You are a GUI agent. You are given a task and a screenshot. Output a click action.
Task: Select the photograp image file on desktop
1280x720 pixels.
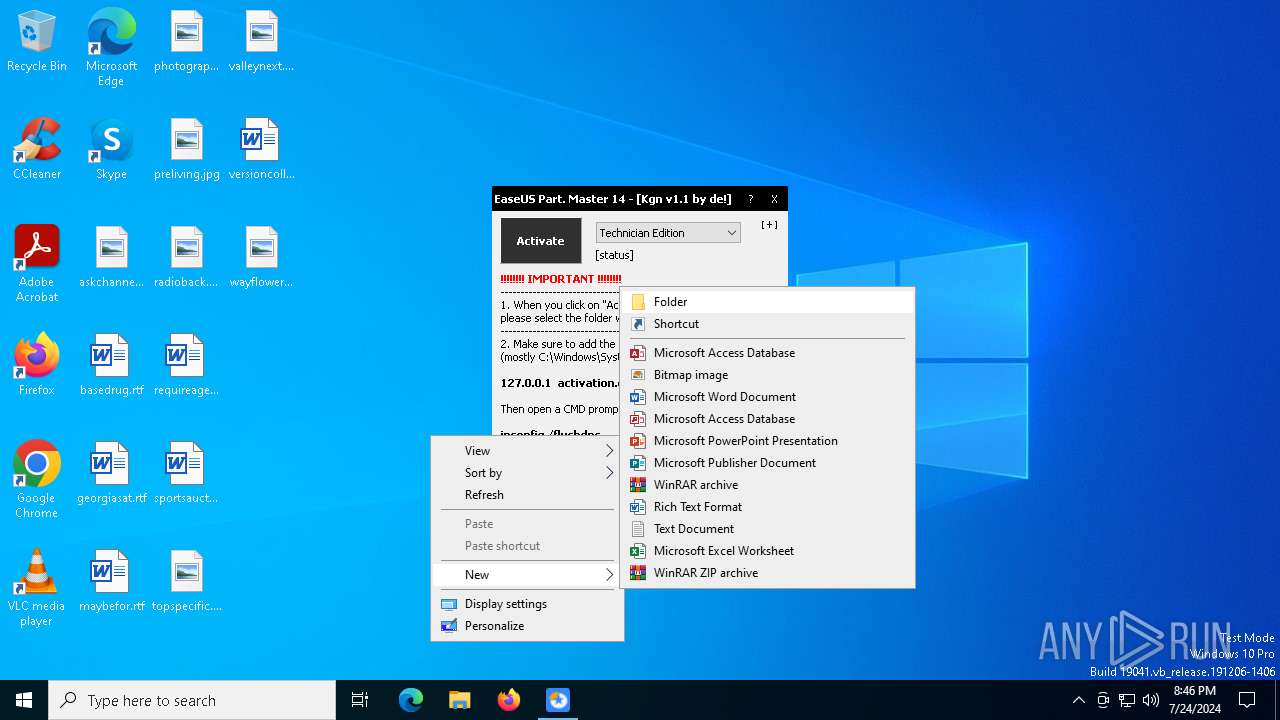pos(186,42)
